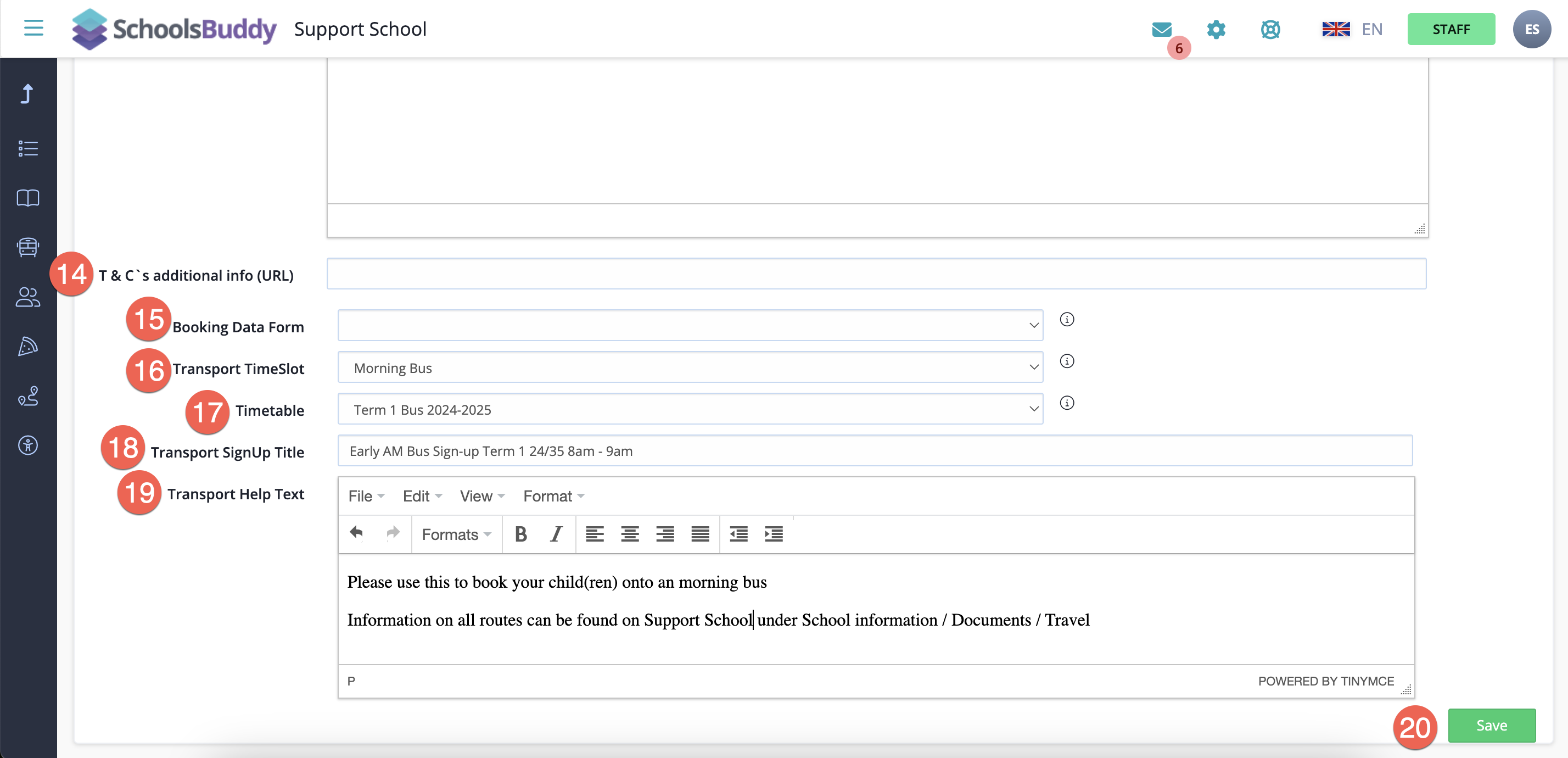
Task: Click the sidebar up-arrow icon
Action: tap(27, 94)
